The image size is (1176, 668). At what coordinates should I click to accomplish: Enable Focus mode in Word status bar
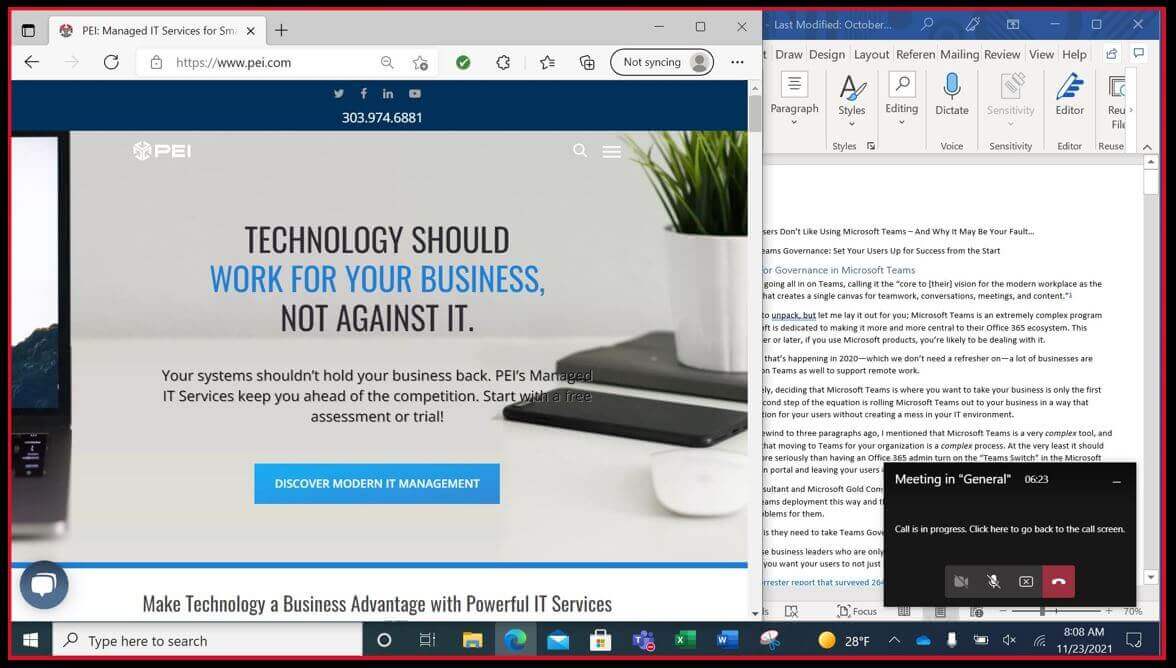(x=857, y=611)
